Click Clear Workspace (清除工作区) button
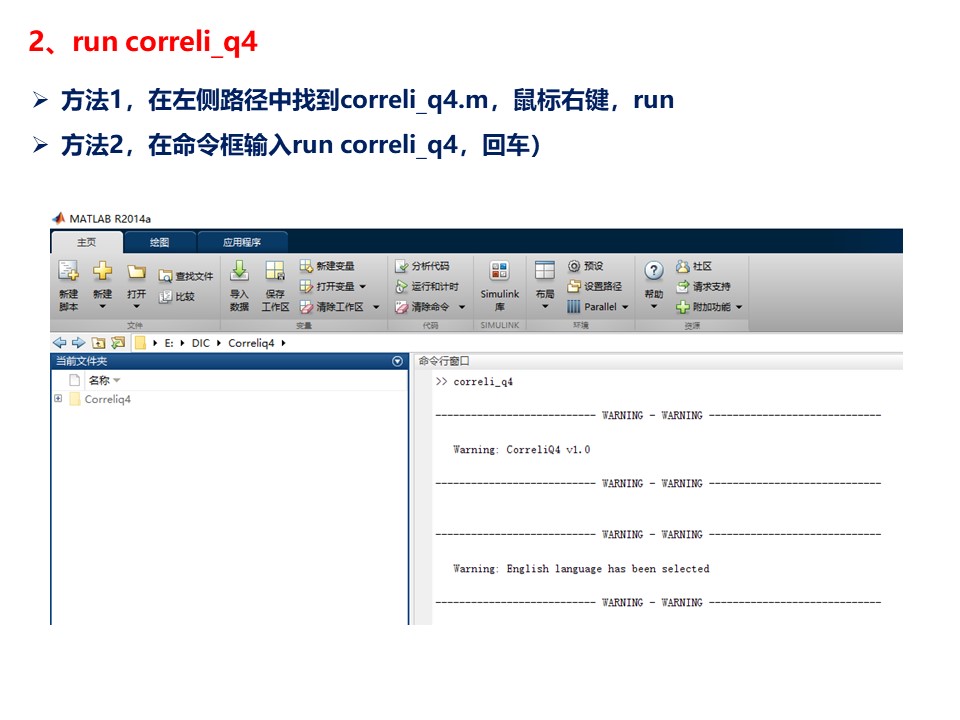The width and height of the screenshot is (960, 720). (331, 307)
